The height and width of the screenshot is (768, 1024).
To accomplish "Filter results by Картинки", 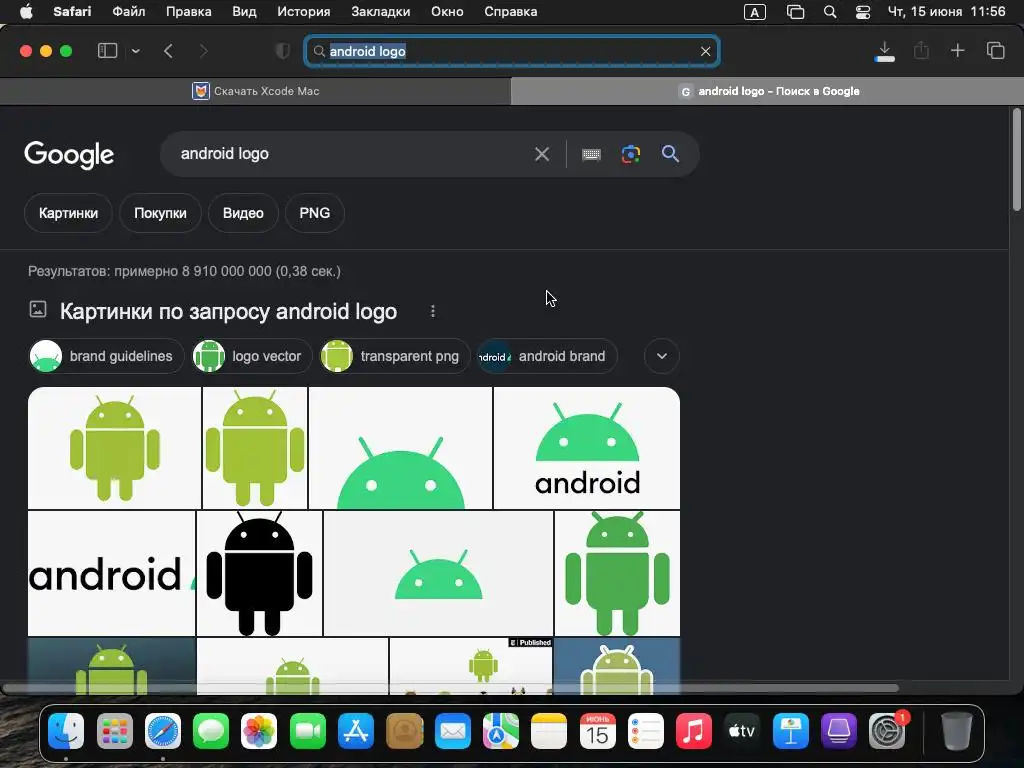I will (69, 213).
